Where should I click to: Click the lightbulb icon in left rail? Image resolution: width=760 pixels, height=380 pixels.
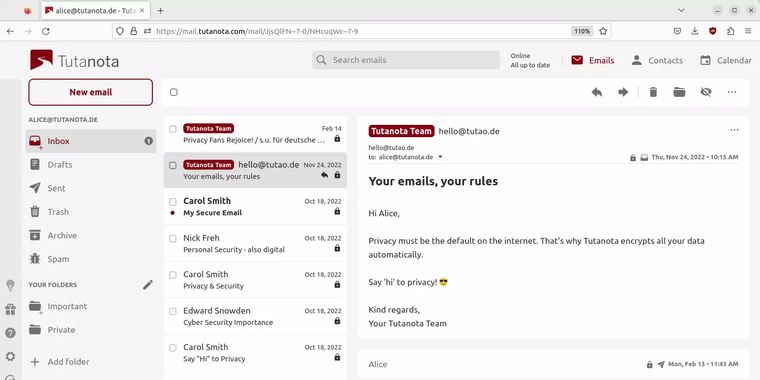10,285
